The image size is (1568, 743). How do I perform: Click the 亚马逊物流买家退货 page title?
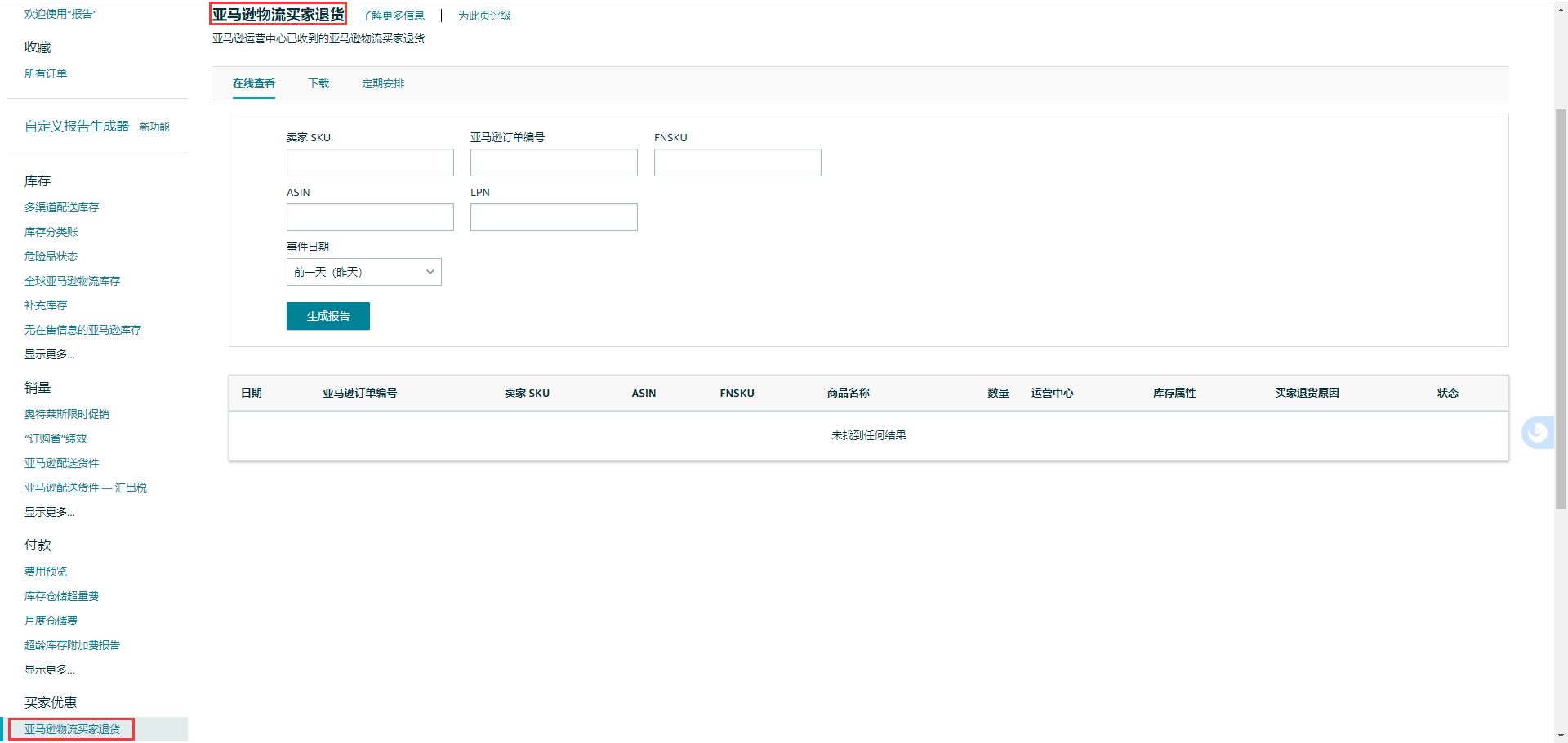click(278, 15)
